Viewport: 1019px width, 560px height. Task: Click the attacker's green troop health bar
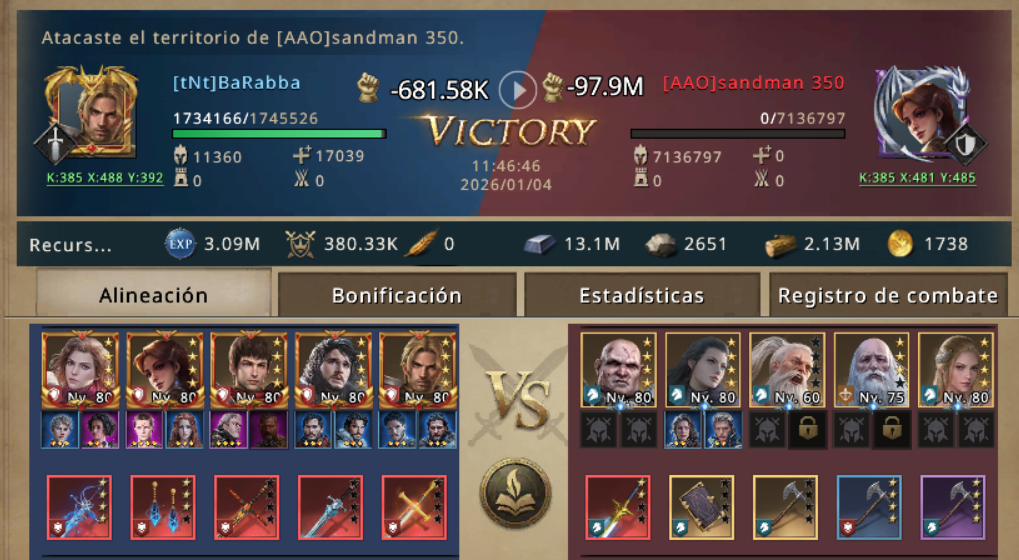pos(279,134)
